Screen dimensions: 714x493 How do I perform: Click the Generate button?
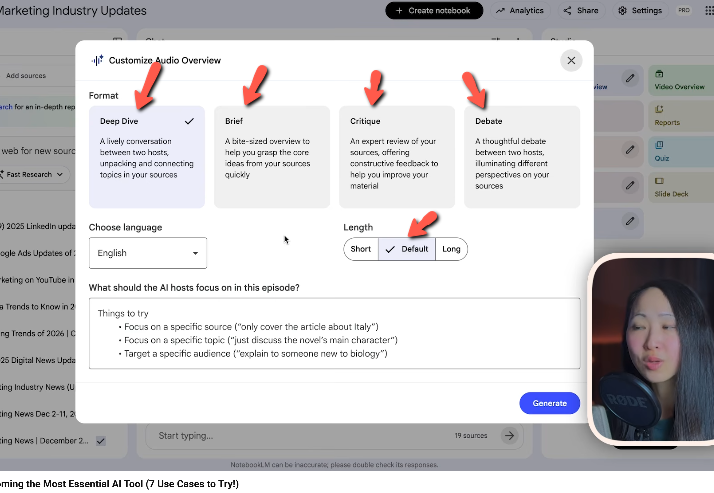[x=550, y=403]
